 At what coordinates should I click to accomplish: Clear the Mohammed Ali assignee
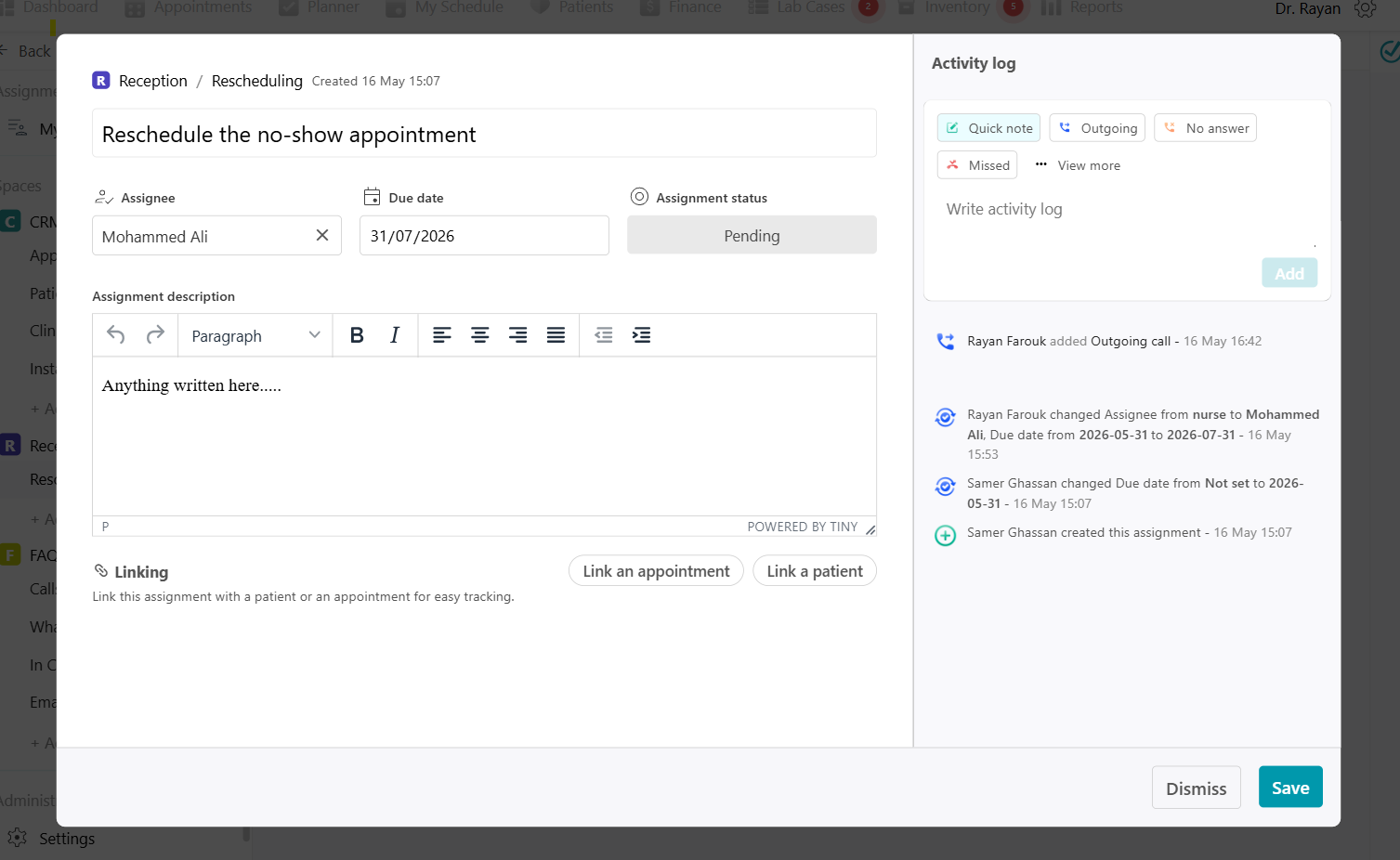[x=322, y=236]
